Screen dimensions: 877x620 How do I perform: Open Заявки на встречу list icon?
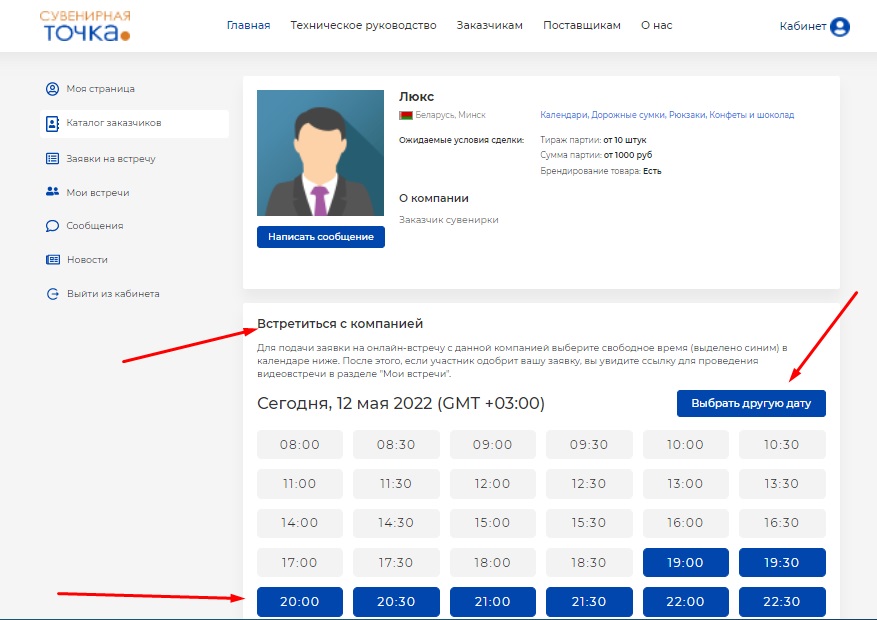click(52, 158)
